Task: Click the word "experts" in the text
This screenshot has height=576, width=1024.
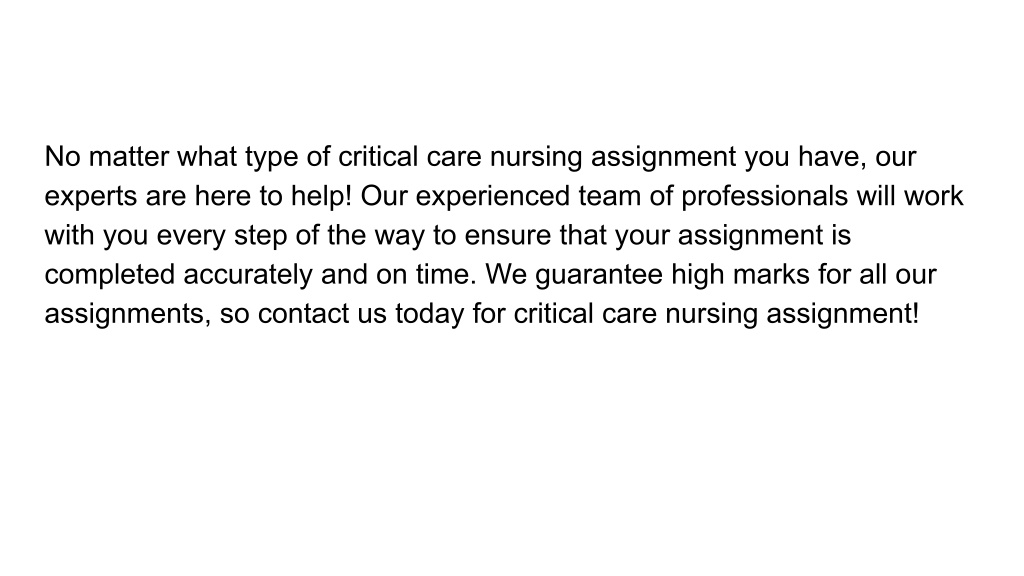Action: (x=91, y=197)
